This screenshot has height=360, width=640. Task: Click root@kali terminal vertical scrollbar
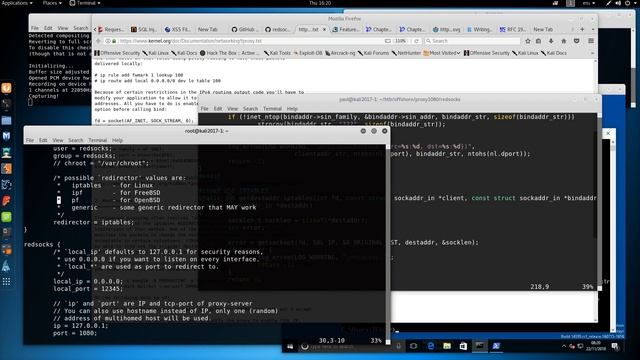point(388,243)
